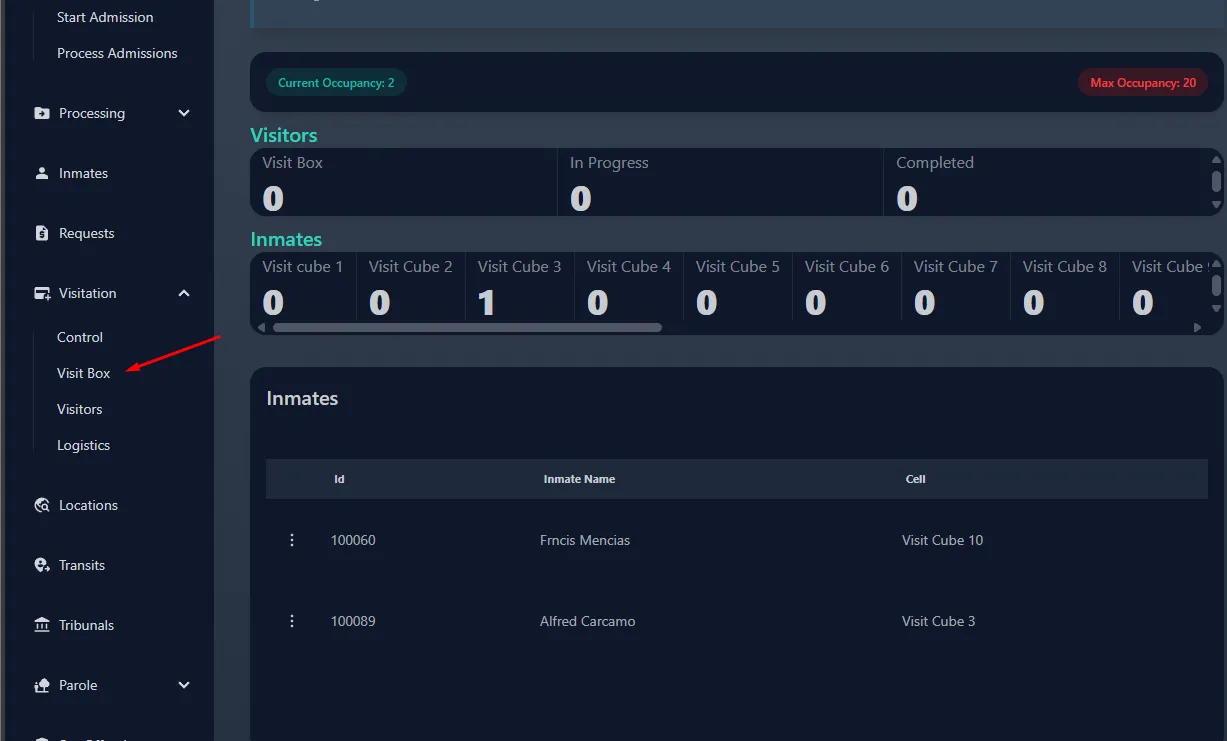Open Visit Box under Visitation
The height and width of the screenshot is (741, 1227).
[x=84, y=373]
